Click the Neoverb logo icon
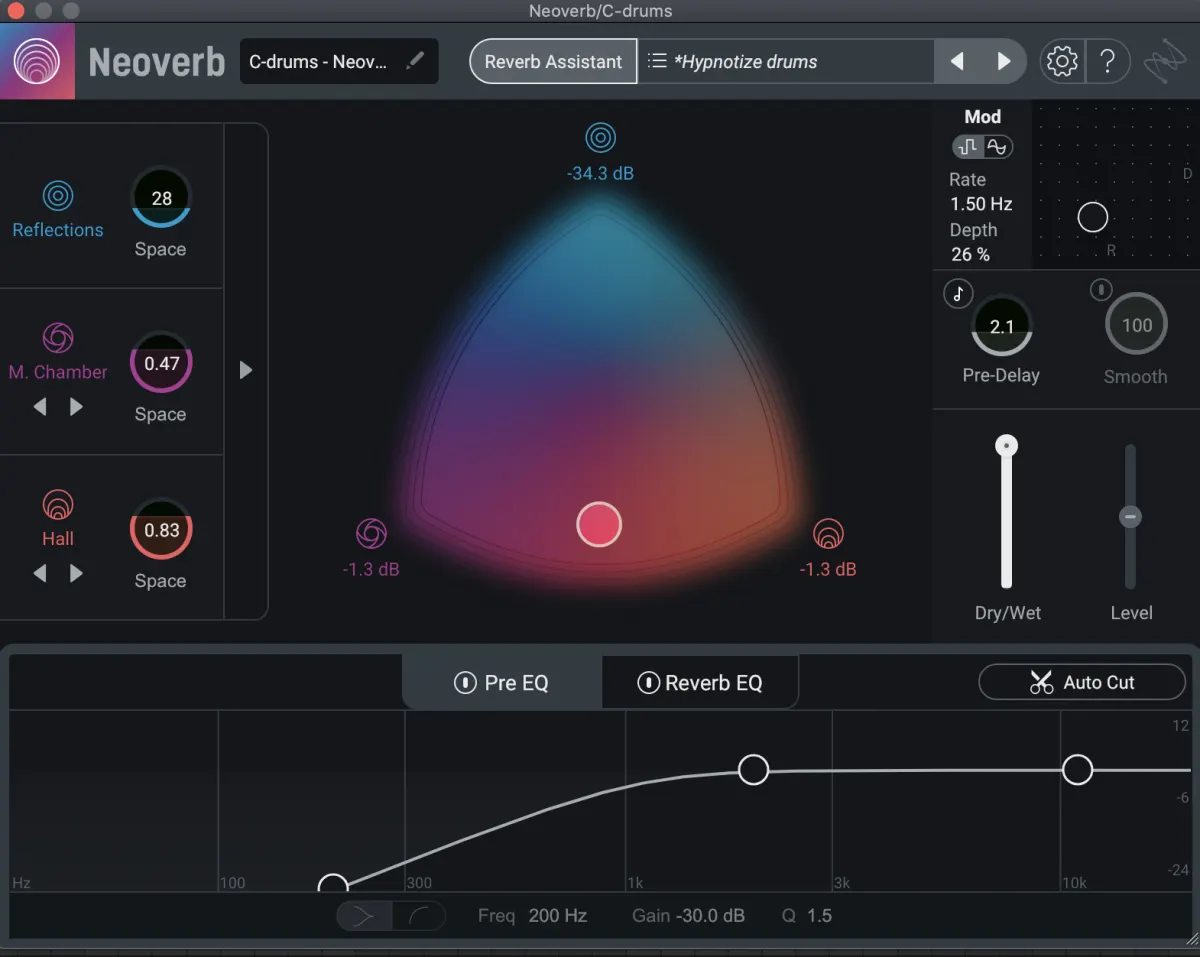1200x957 pixels. (x=37, y=61)
